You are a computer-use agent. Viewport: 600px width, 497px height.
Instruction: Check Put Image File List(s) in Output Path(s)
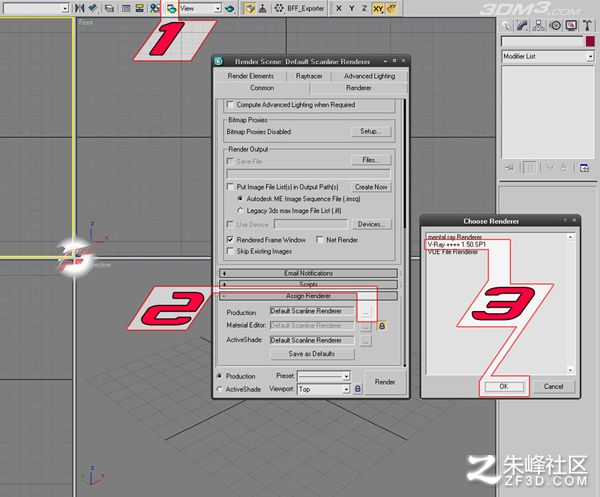point(230,187)
